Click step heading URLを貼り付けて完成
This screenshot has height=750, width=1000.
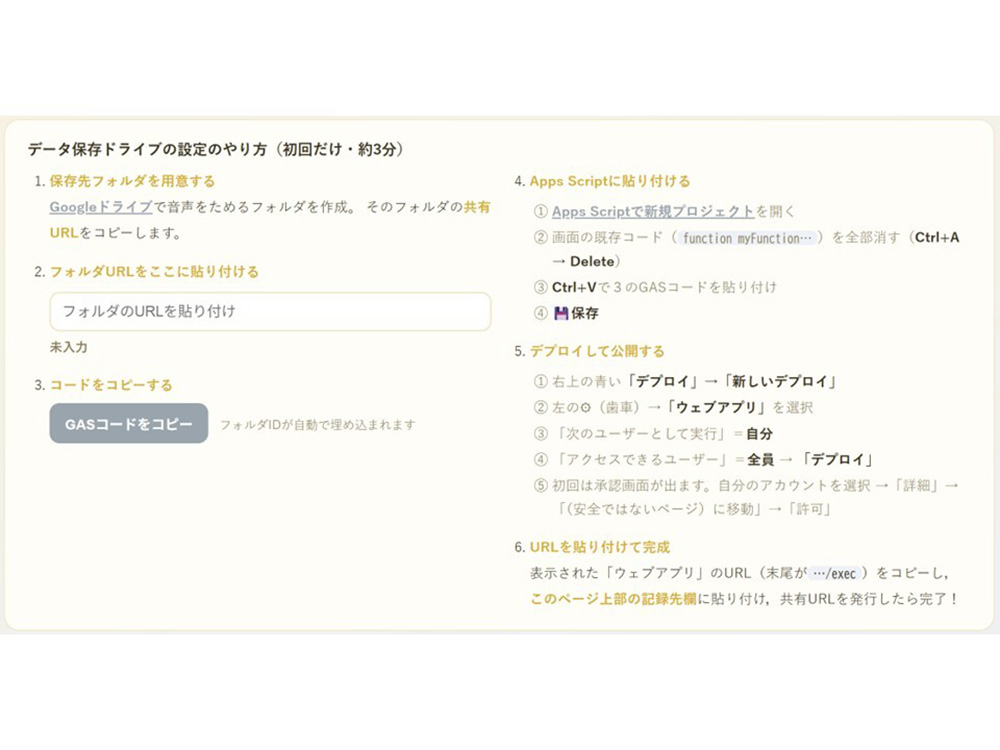point(599,547)
